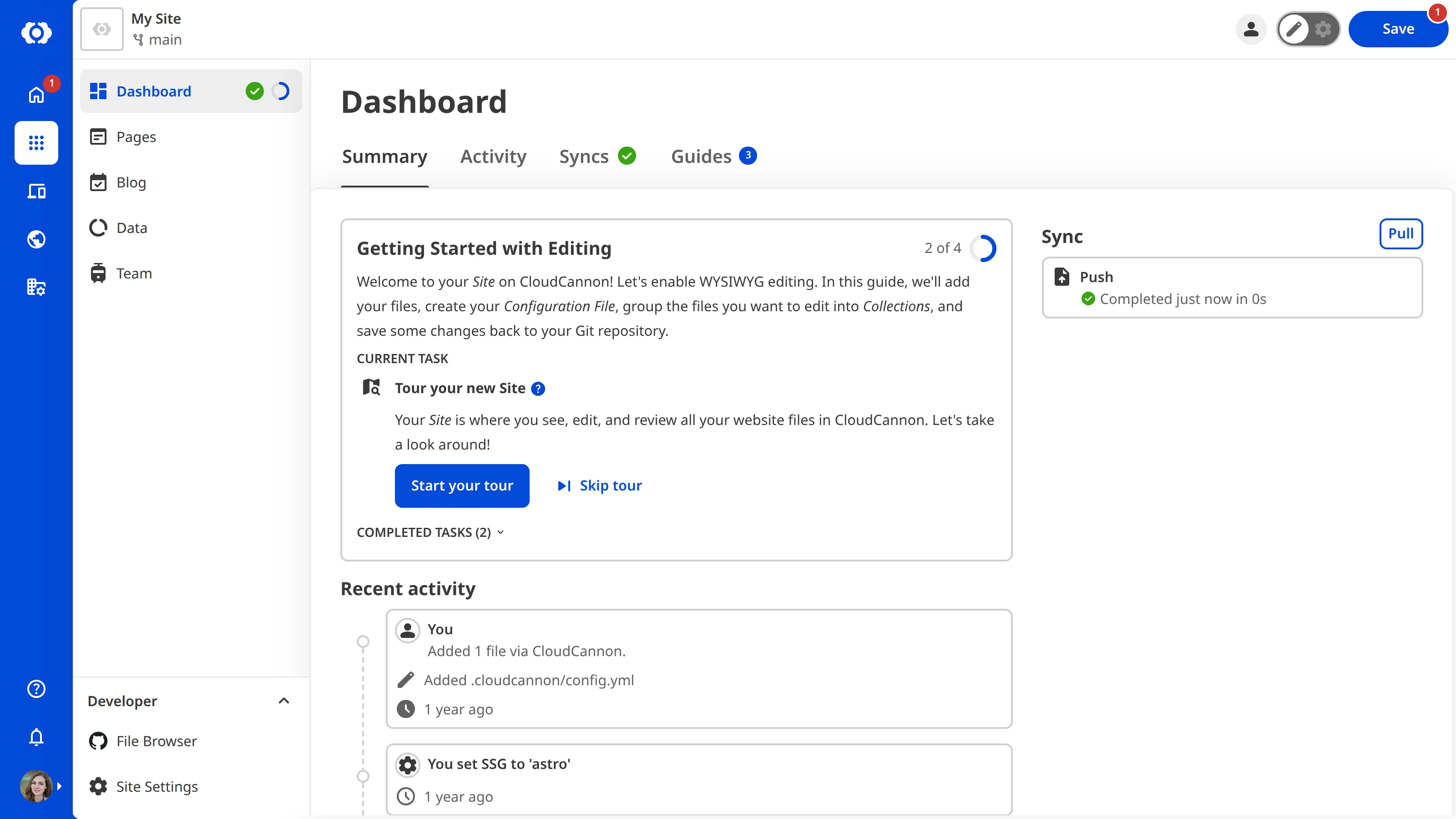The width and height of the screenshot is (1456, 819).
Task: Click the globe icon in left rail
Action: pos(36,239)
